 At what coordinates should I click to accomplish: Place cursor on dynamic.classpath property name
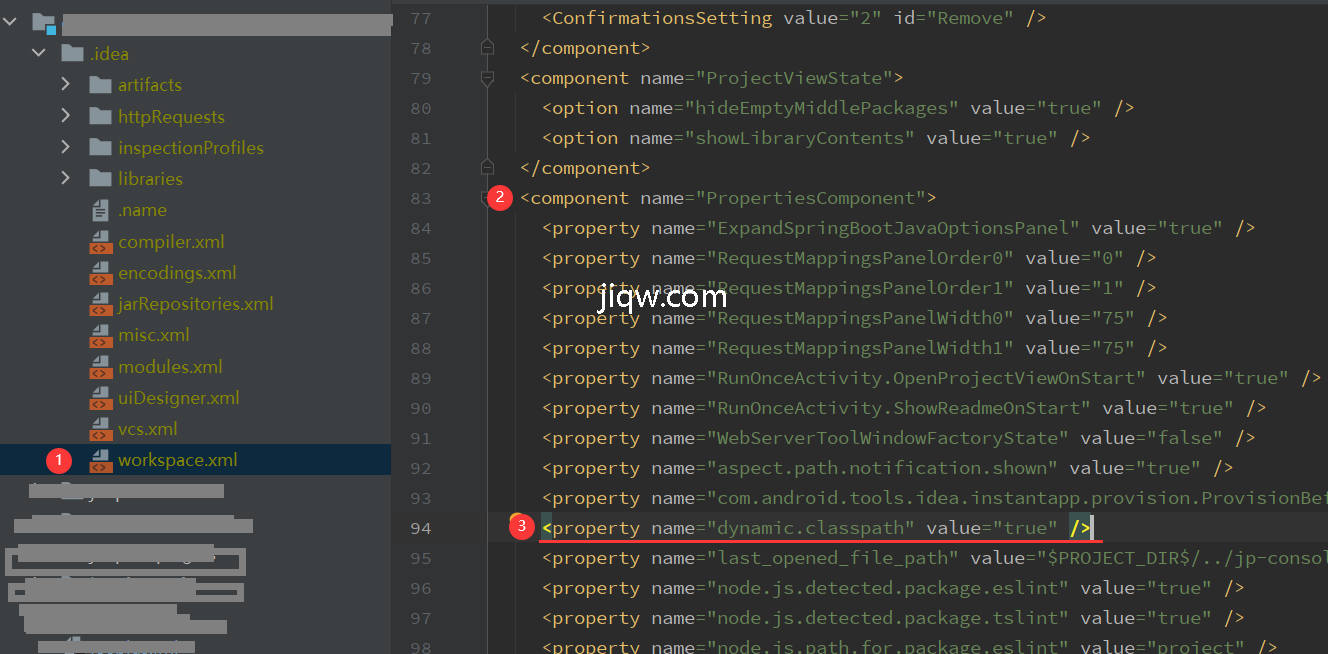[x=811, y=528]
